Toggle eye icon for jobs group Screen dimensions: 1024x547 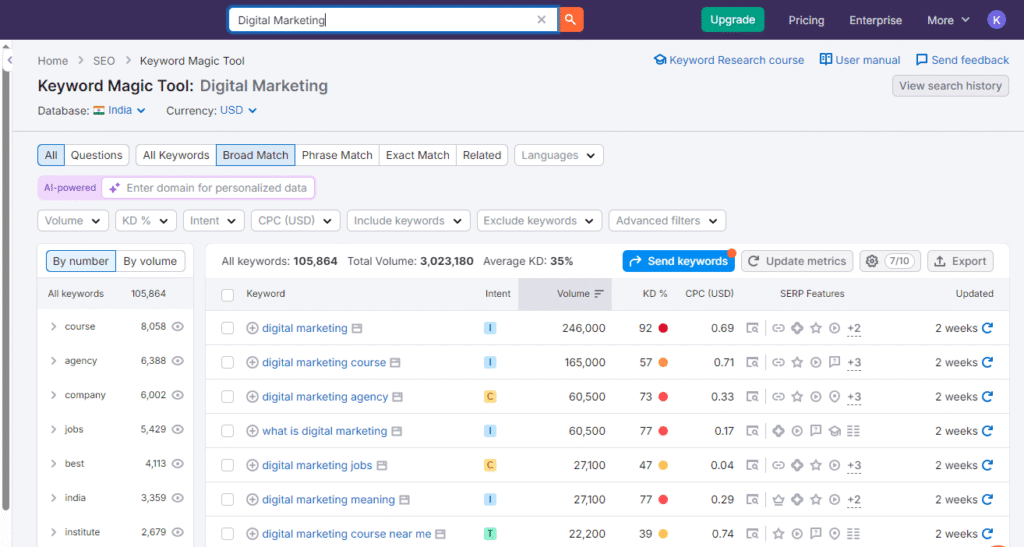(x=178, y=429)
